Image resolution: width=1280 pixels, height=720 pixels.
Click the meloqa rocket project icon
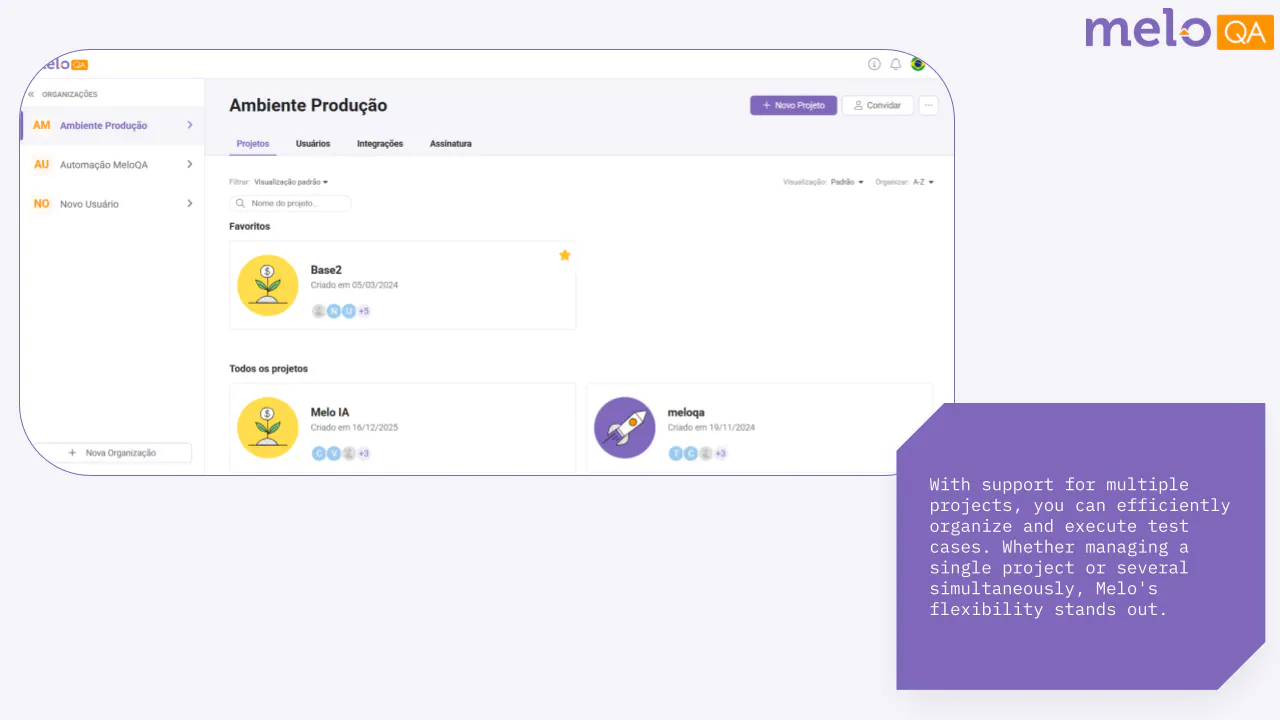coord(625,428)
